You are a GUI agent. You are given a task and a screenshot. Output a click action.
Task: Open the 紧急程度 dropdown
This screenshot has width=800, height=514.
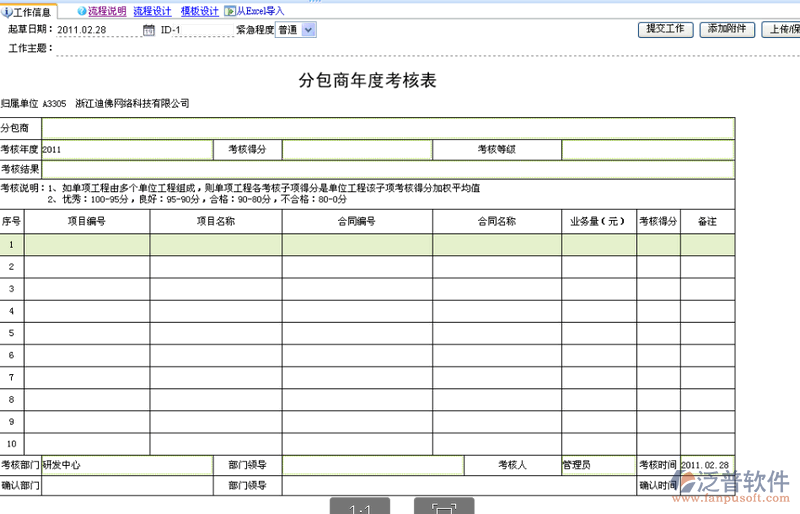click(307, 30)
